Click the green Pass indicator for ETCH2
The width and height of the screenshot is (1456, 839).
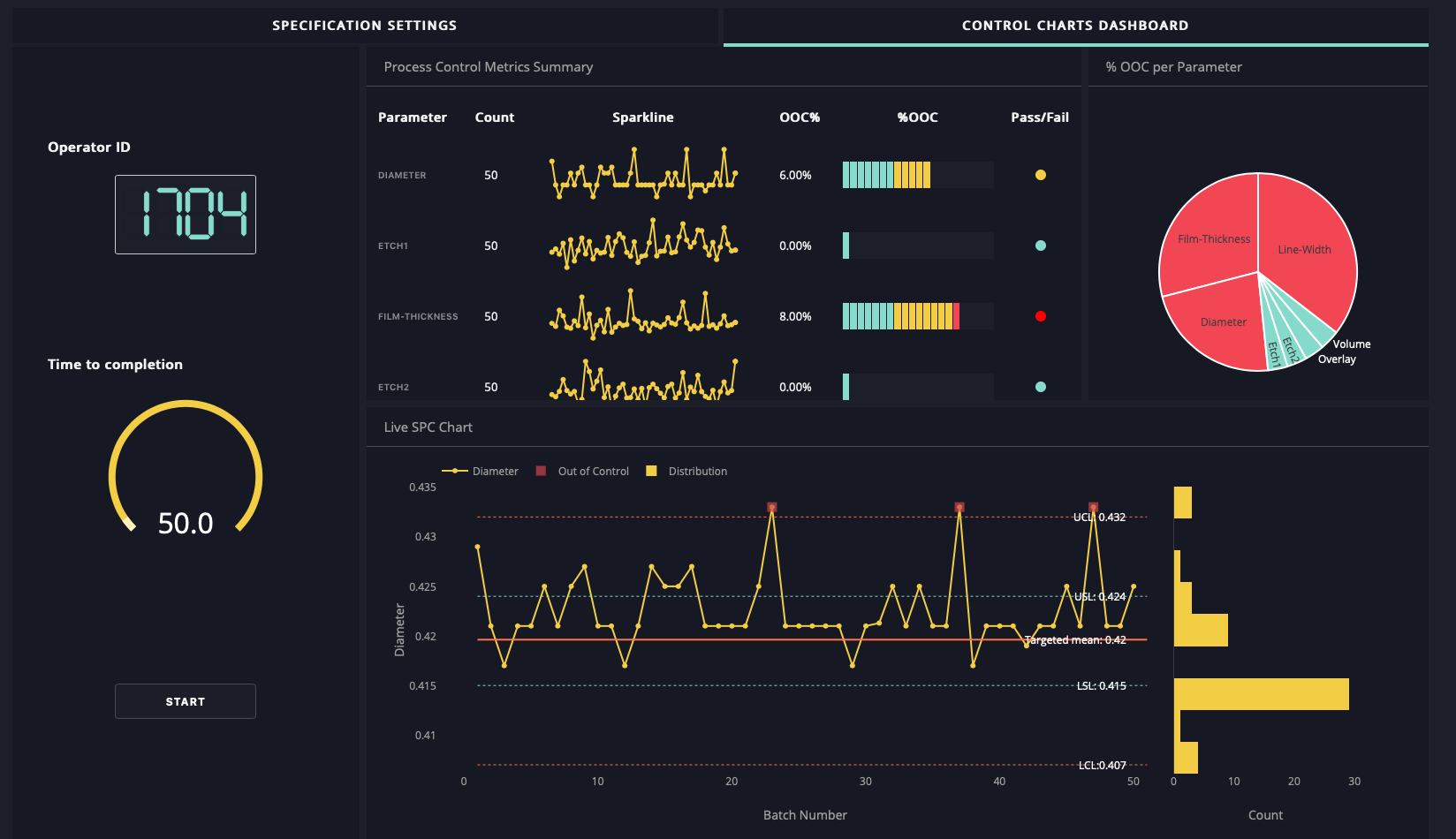(1040, 387)
